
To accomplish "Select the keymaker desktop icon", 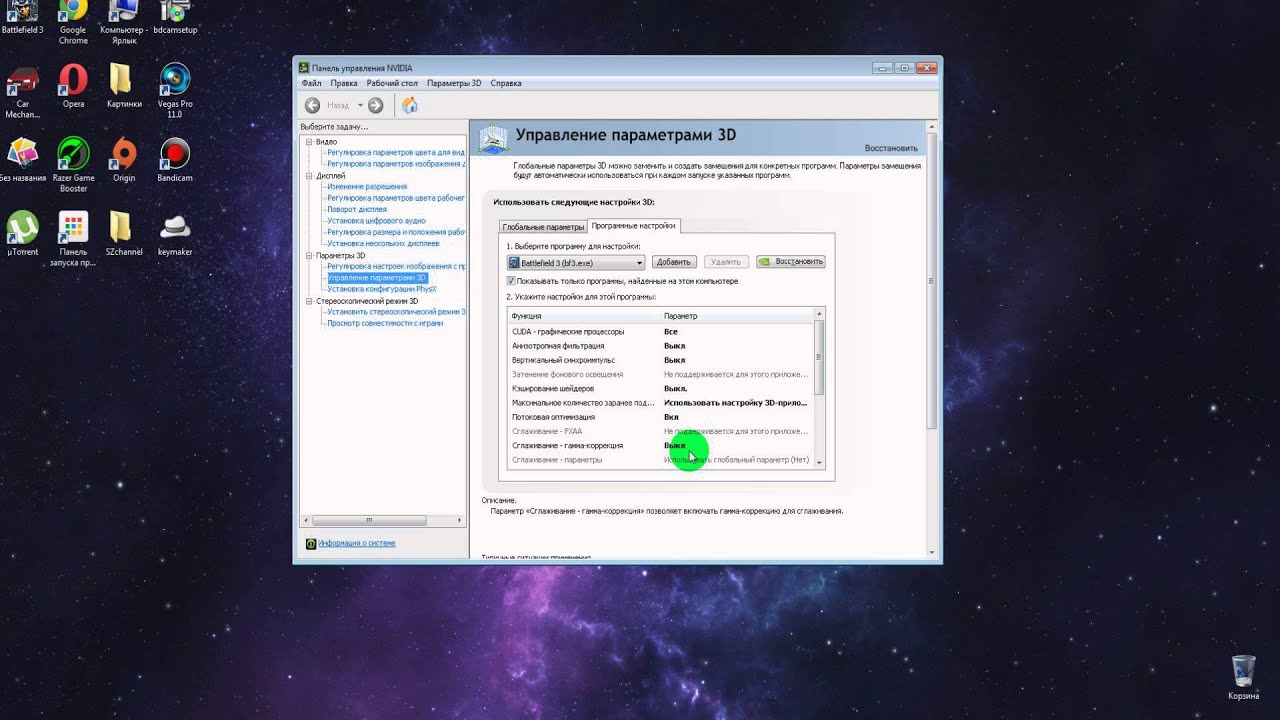I will coord(175,234).
